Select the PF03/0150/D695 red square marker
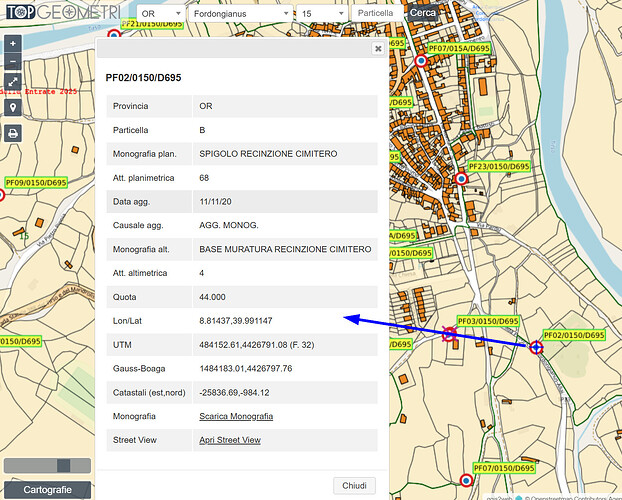This screenshot has height=500, width=622. 448,334
